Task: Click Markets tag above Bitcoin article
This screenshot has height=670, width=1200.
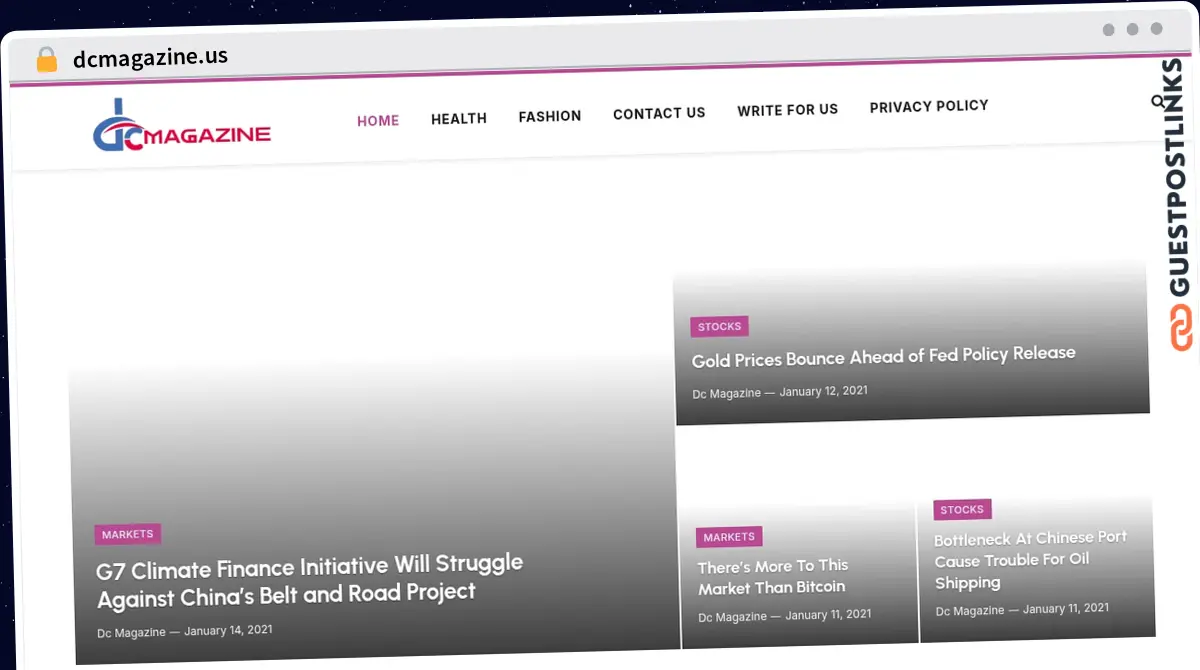Action: point(729,537)
